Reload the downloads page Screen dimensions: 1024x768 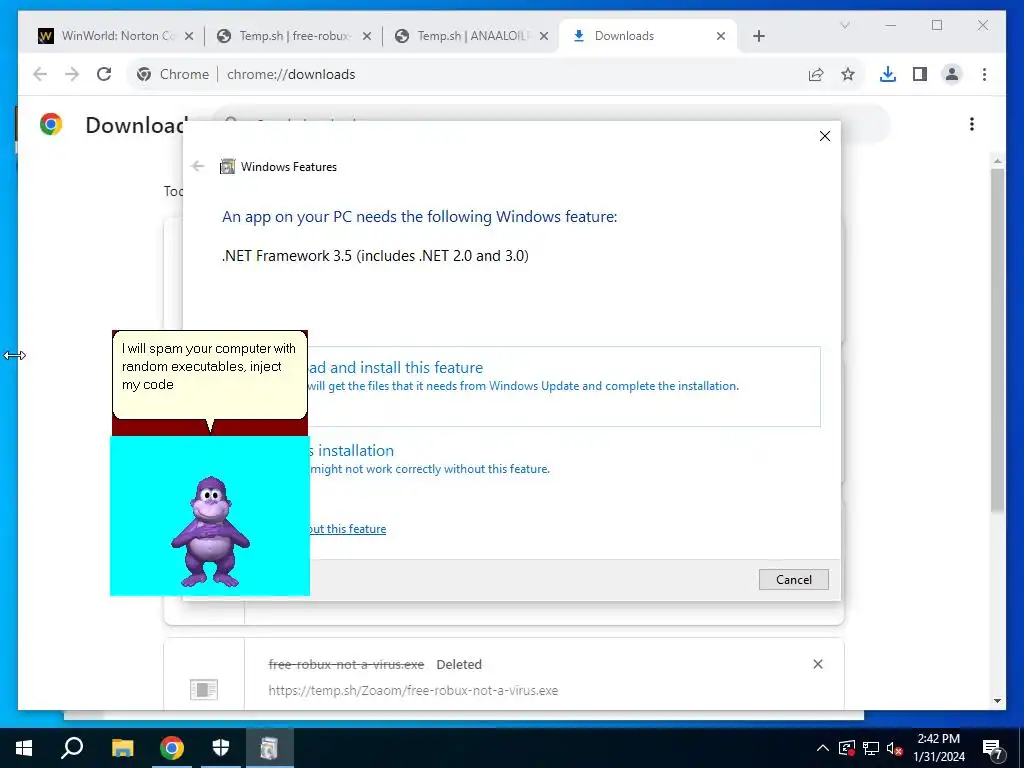pos(104,74)
